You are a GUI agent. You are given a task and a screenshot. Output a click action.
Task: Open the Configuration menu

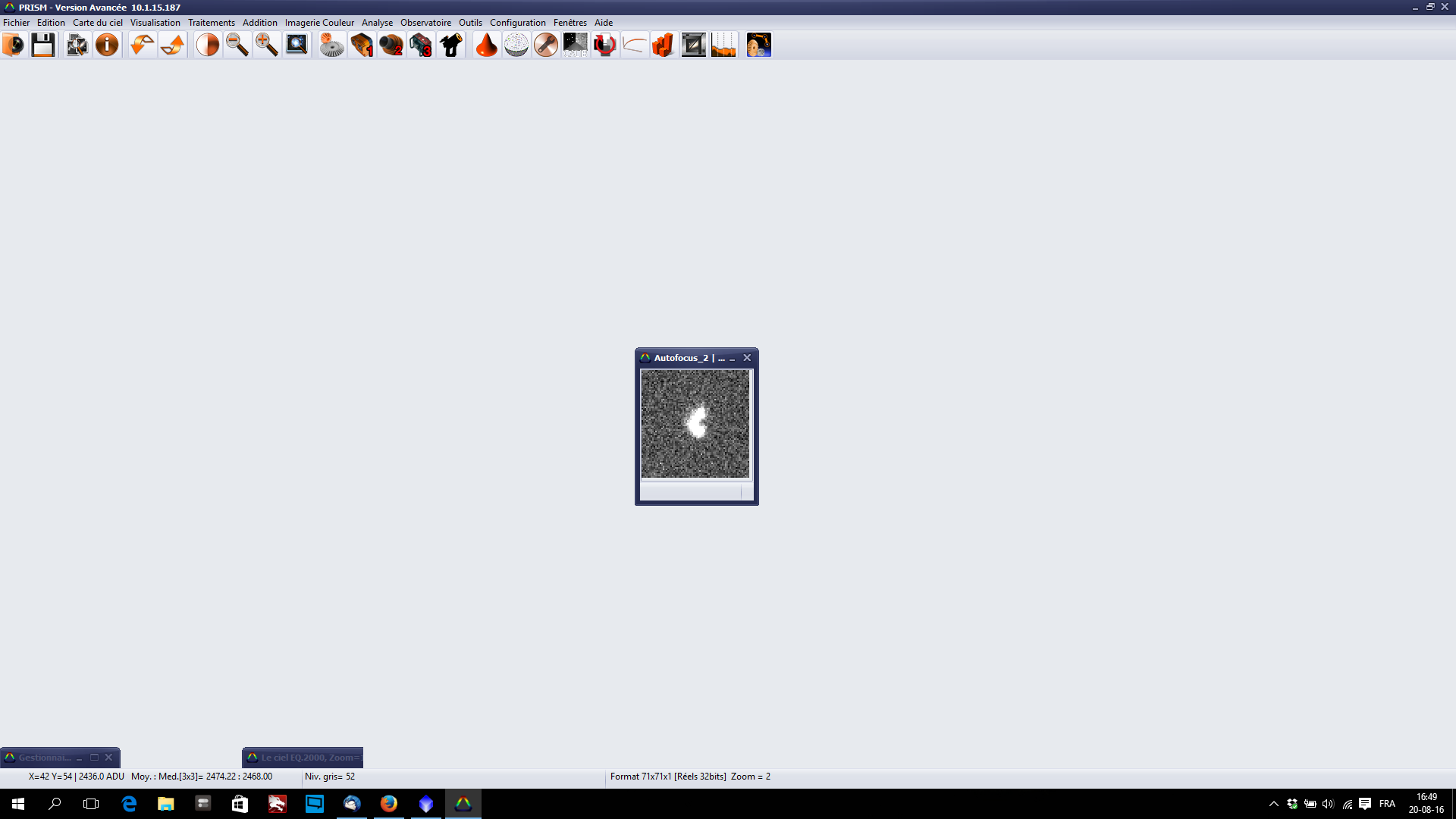pos(517,23)
